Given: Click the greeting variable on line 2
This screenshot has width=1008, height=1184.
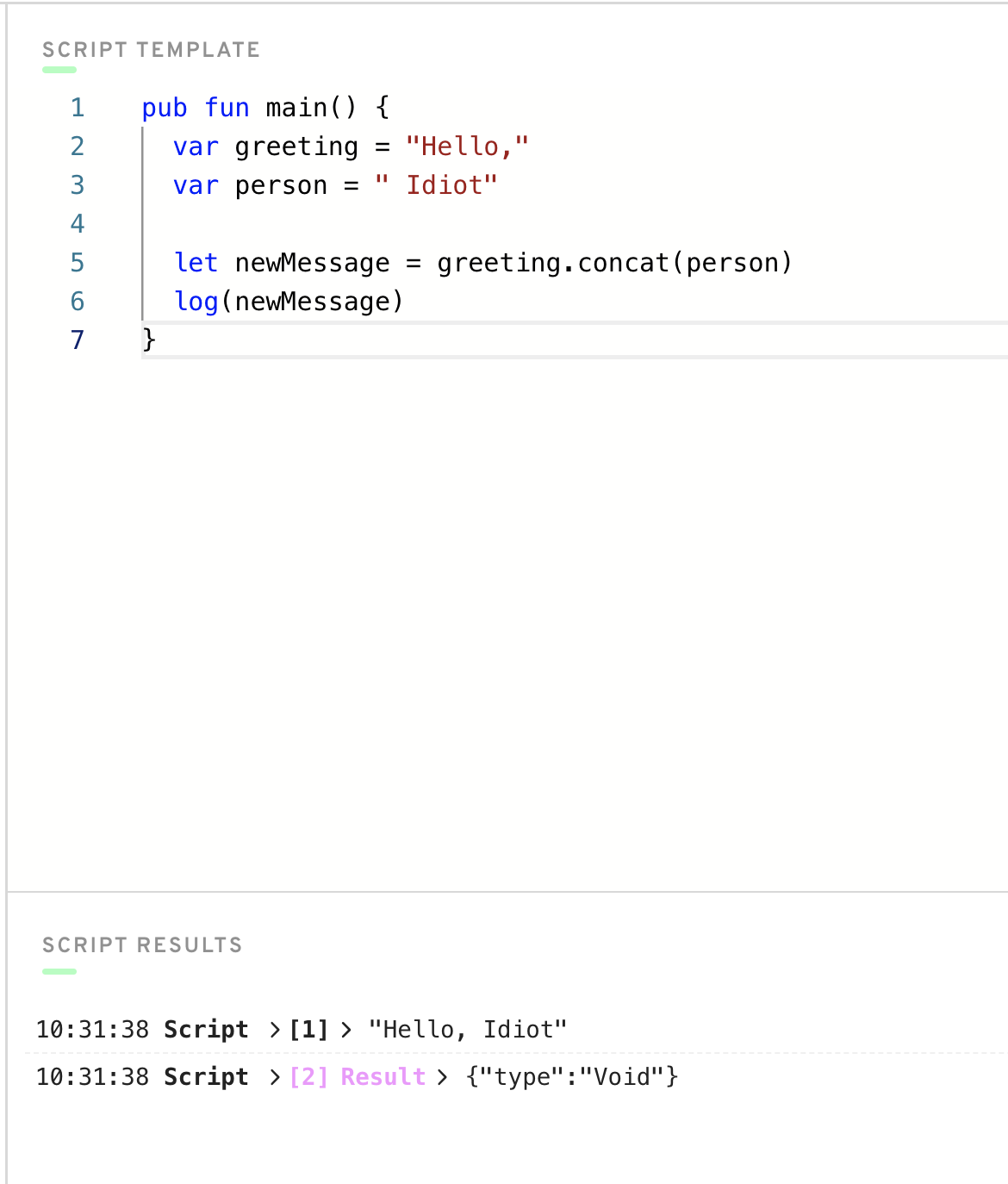Looking at the screenshot, I should click(296, 147).
